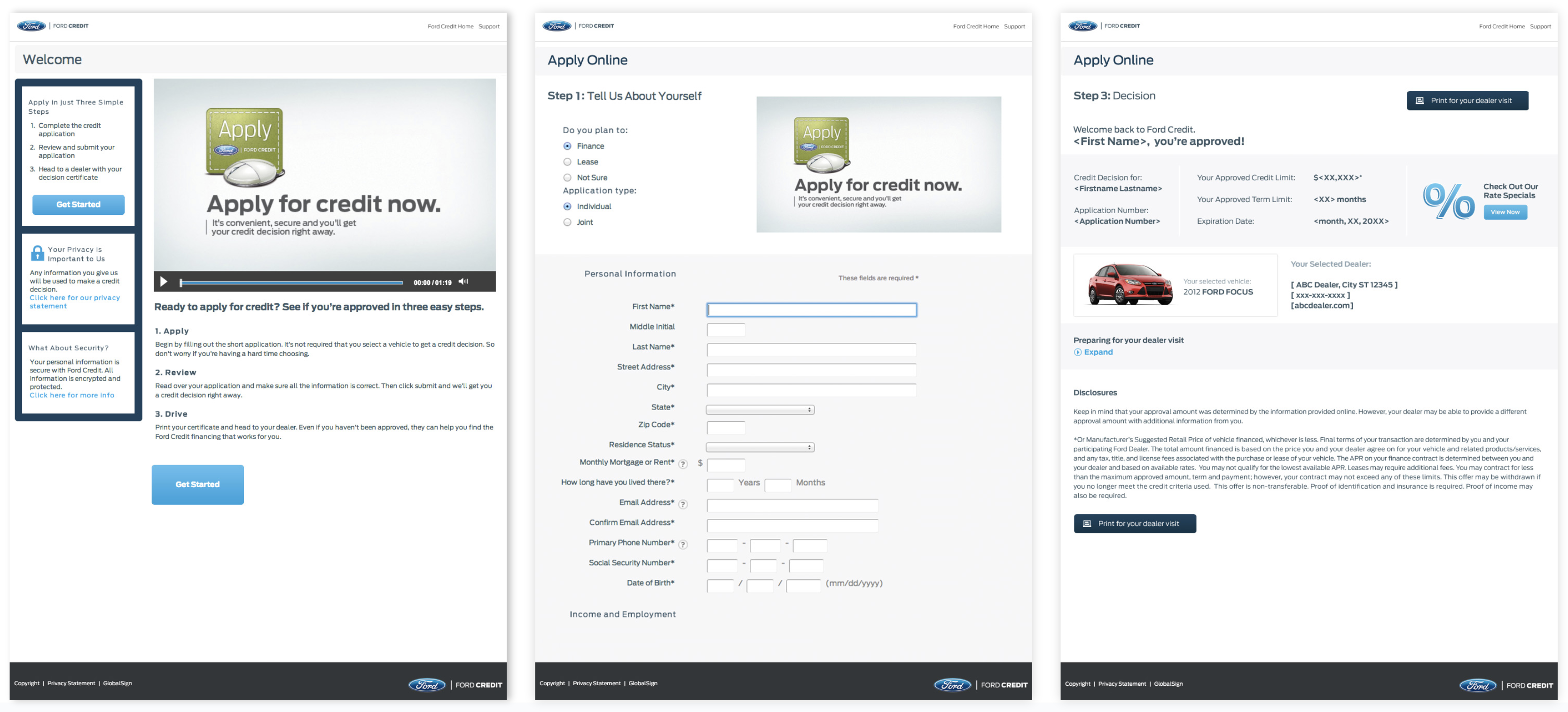Click the bottom Print for your dealer visit button
The width and height of the screenshot is (1568, 712).
pos(1135,524)
